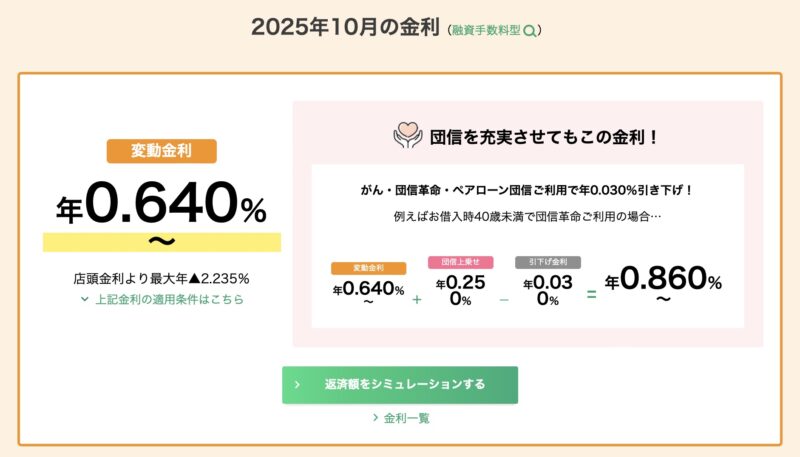This screenshot has width=800, height=457.
Task: Click the magnifier icon beside 融資手数料型
Action: tap(530, 30)
